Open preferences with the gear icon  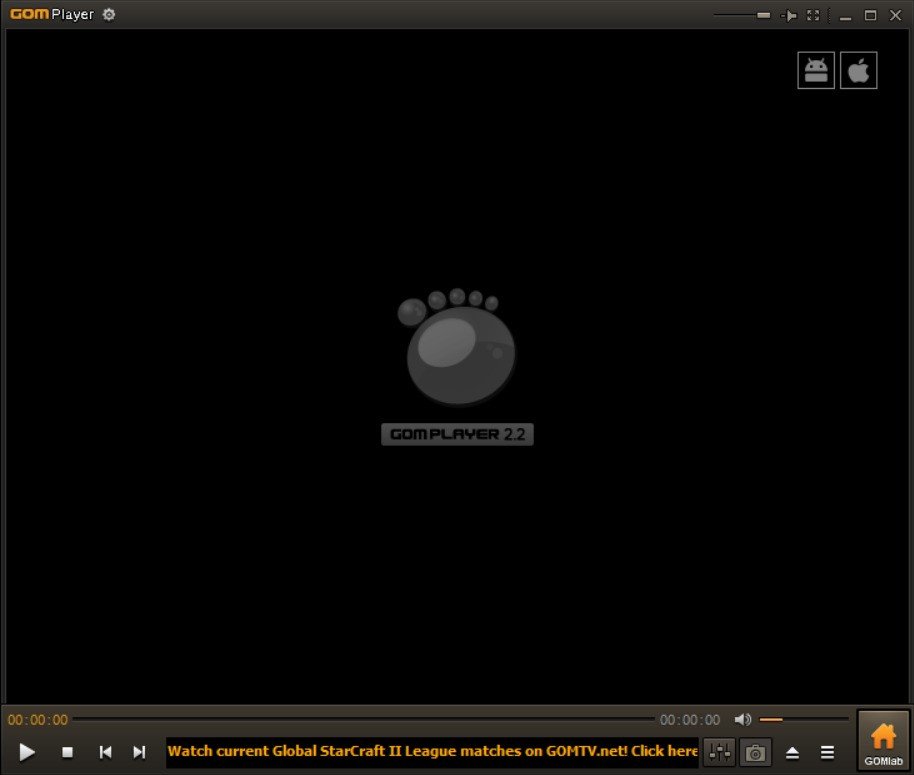109,15
